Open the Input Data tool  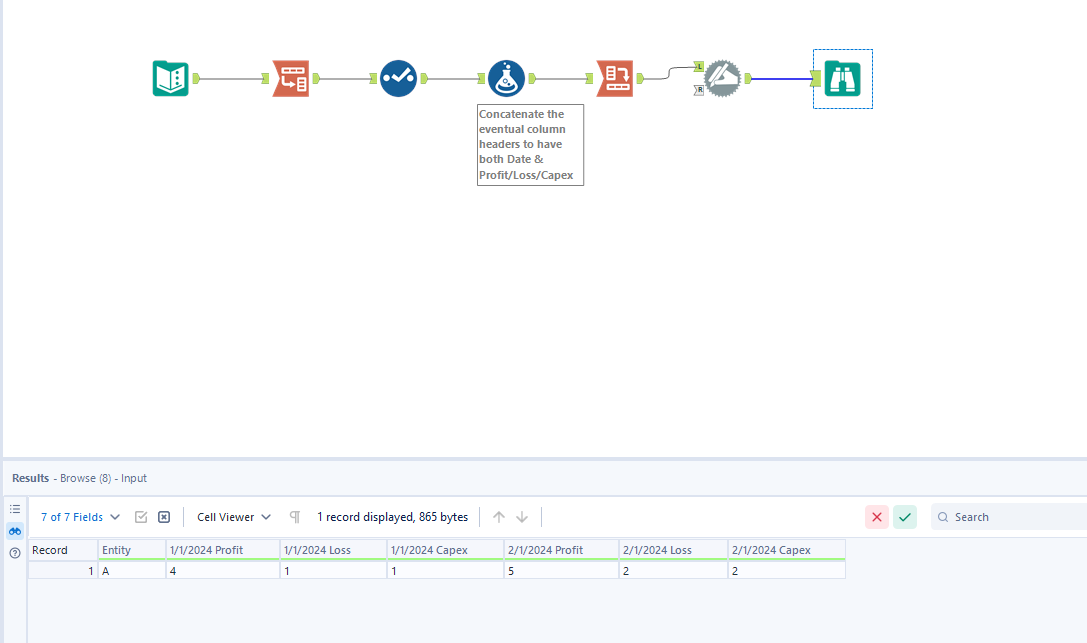(x=171, y=78)
